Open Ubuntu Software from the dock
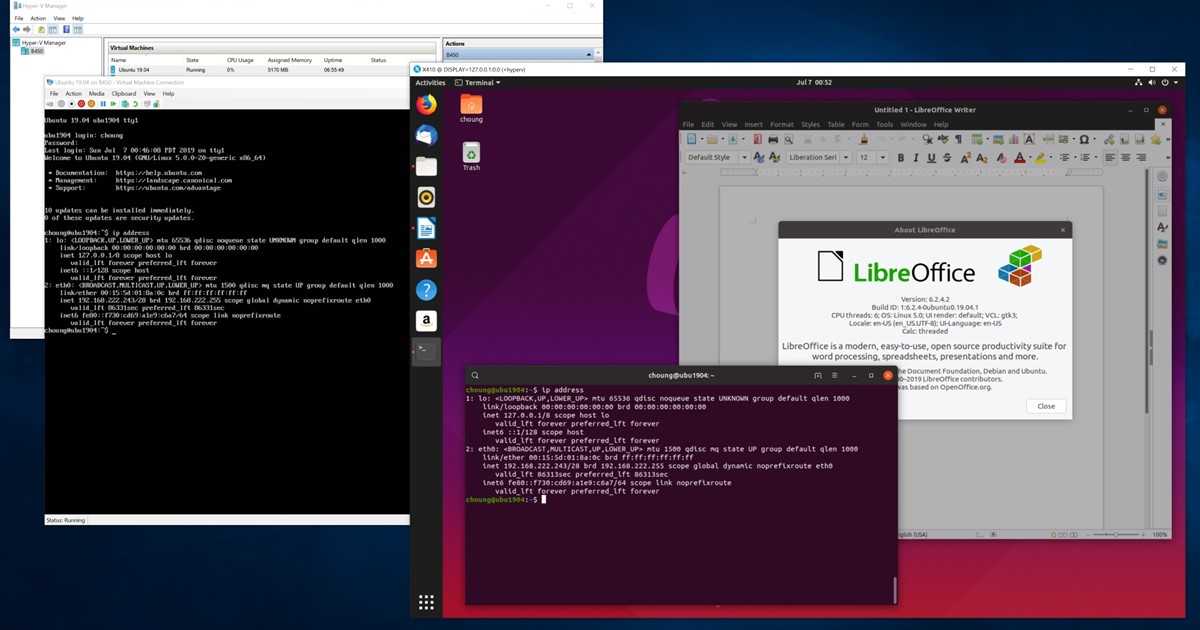 pos(426,259)
